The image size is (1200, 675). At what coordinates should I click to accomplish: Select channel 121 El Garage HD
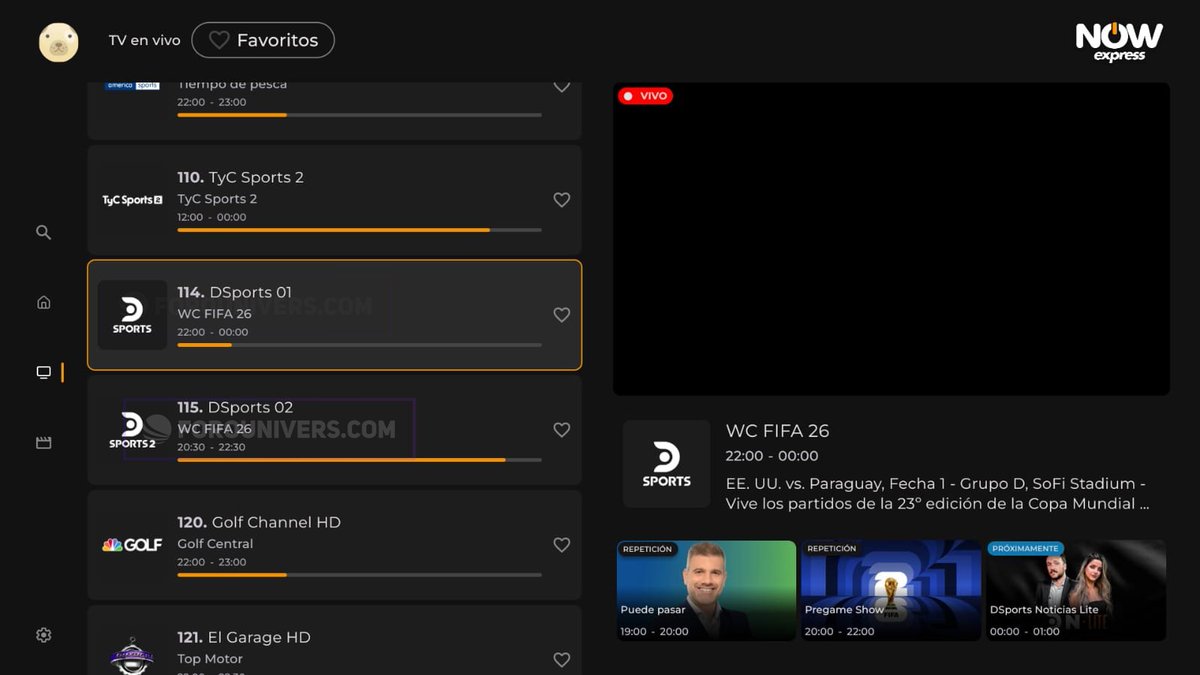[334, 640]
